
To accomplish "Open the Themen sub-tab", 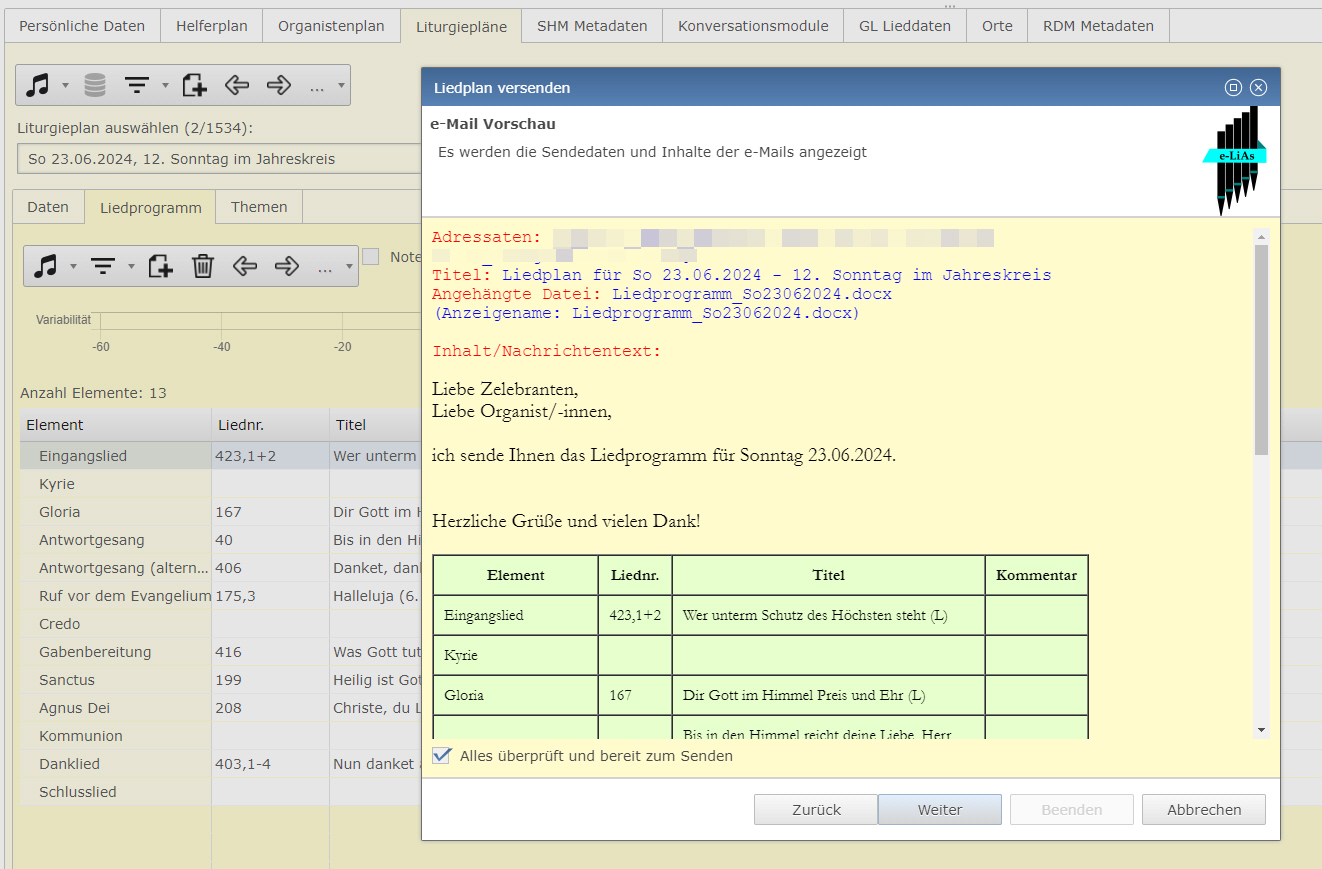I will [x=259, y=207].
